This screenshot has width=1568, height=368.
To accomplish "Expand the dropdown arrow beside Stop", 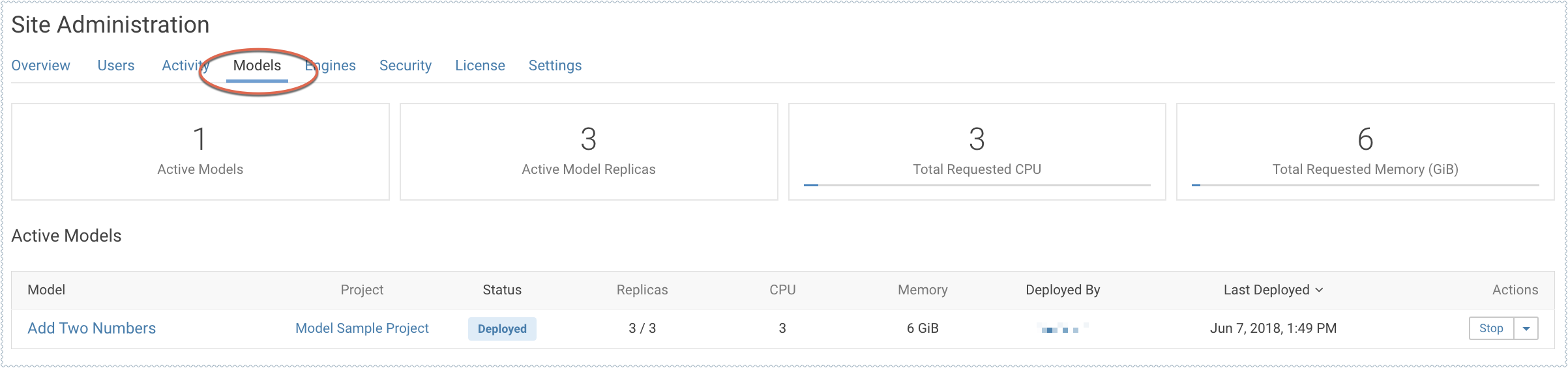I will tap(1526, 328).
